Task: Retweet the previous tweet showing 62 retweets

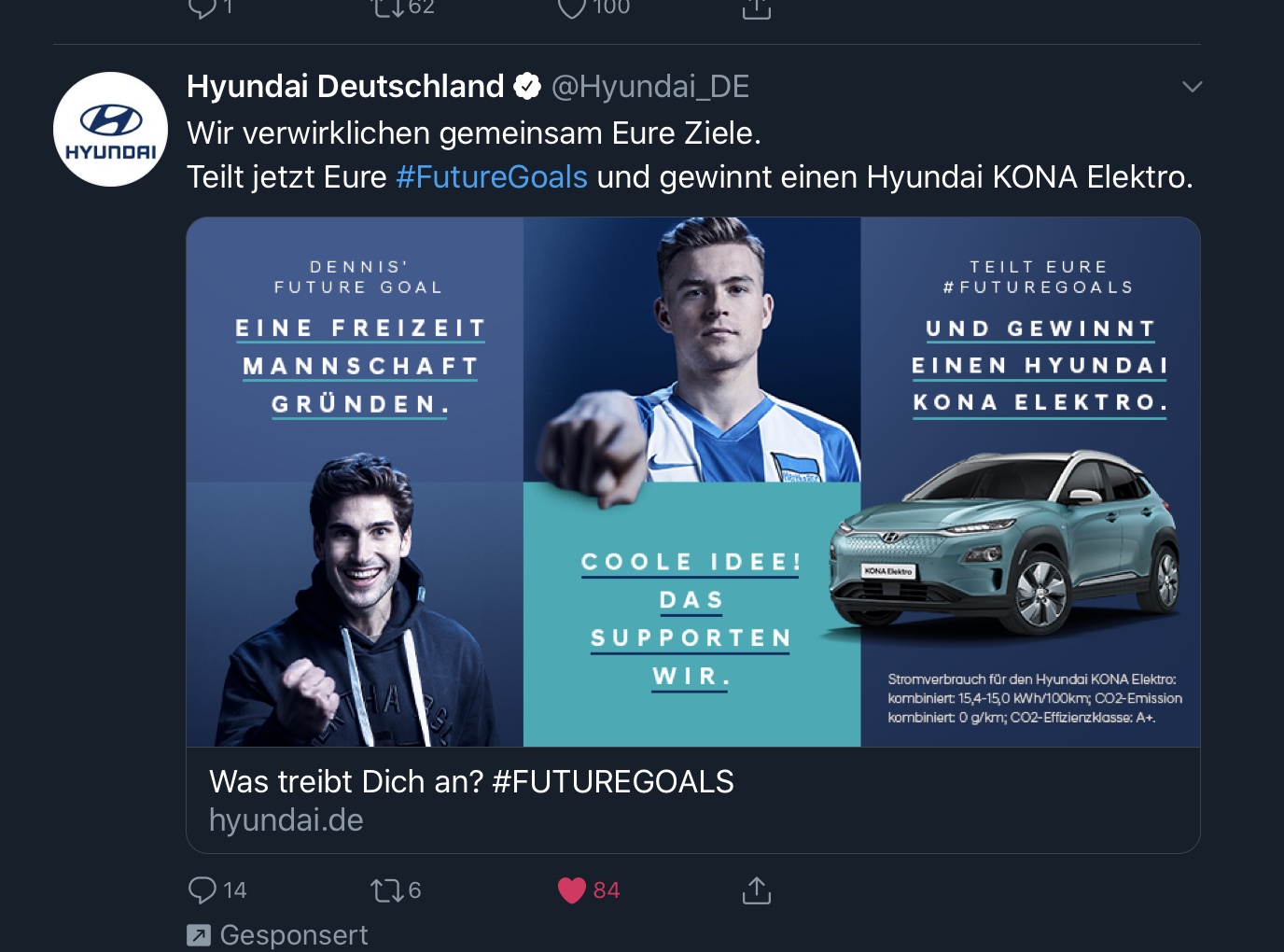Action: coord(386,7)
